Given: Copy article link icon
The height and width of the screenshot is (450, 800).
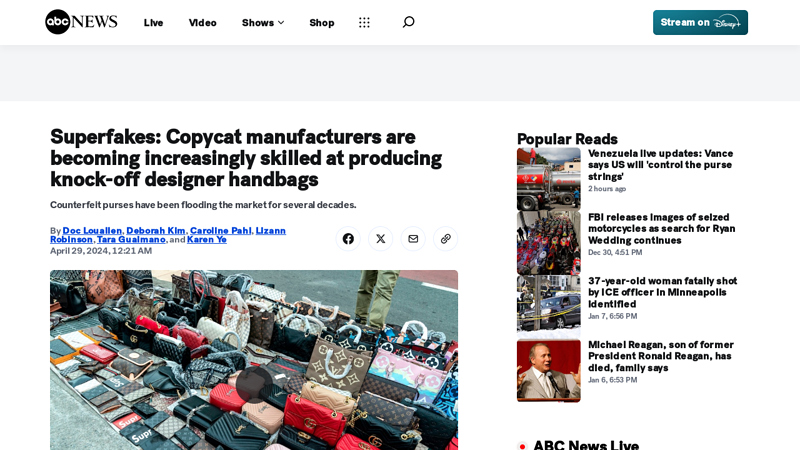Looking at the screenshot, I should pos(446,239).
